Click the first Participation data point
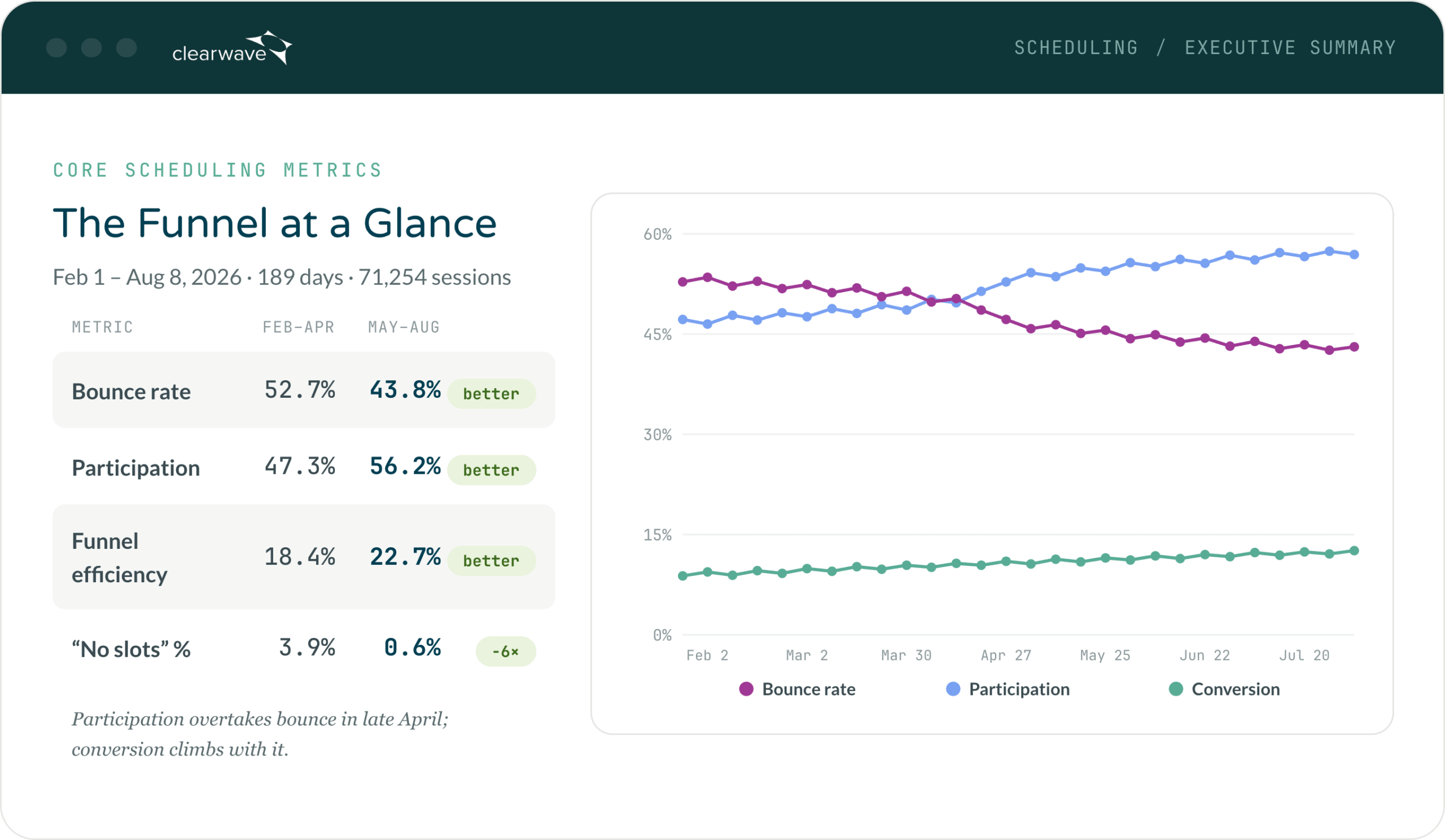The width and height of the screenshot is (1445, 840). coord(683,320)
